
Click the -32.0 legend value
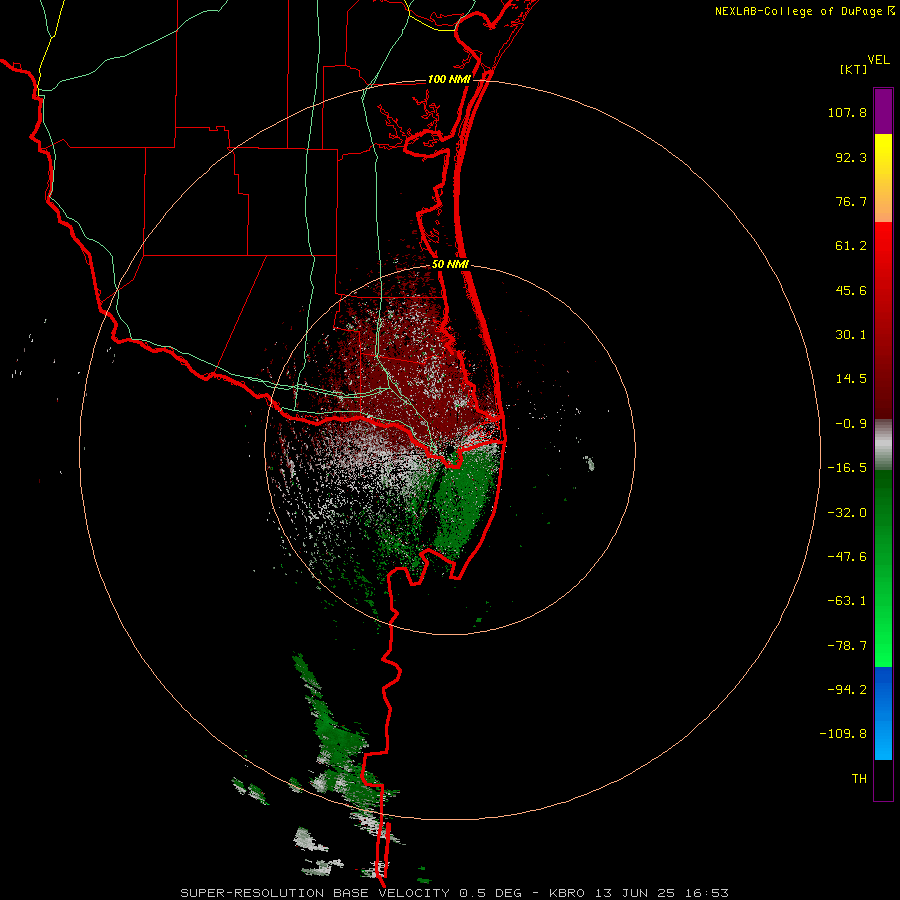click(x=847, y=513)
